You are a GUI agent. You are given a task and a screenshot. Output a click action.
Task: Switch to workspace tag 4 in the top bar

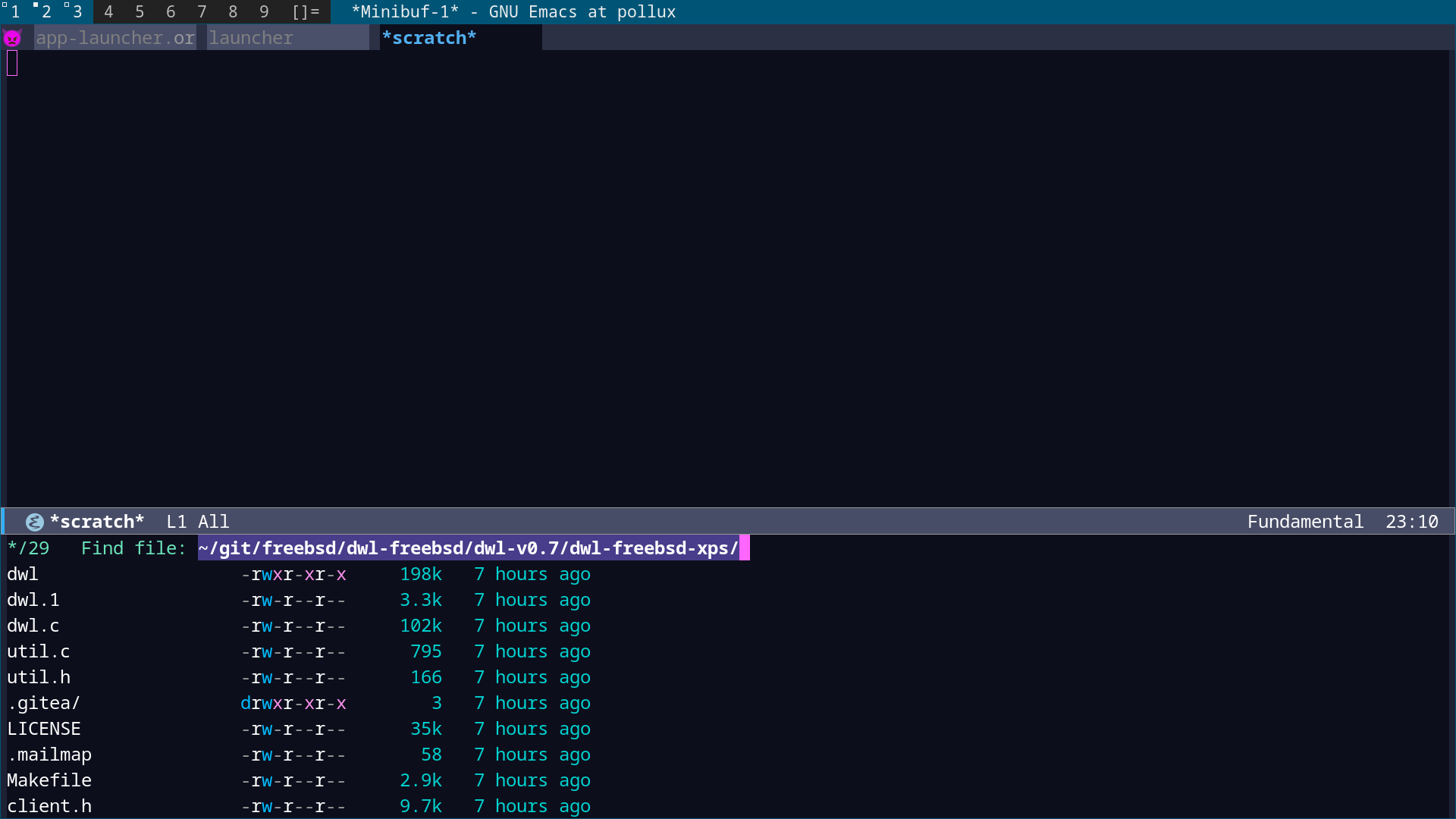pyautogui.click(x=109, y=11)
